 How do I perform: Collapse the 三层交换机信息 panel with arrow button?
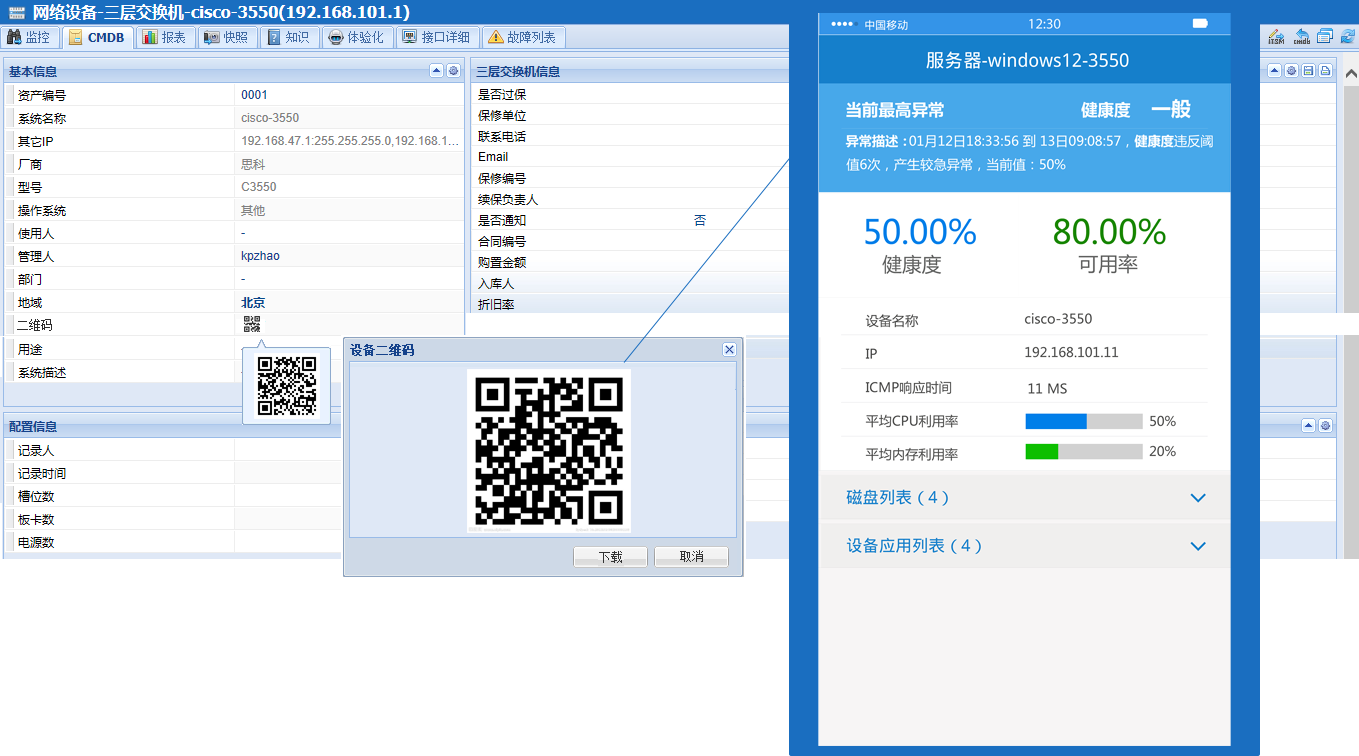pos(1274,71)
